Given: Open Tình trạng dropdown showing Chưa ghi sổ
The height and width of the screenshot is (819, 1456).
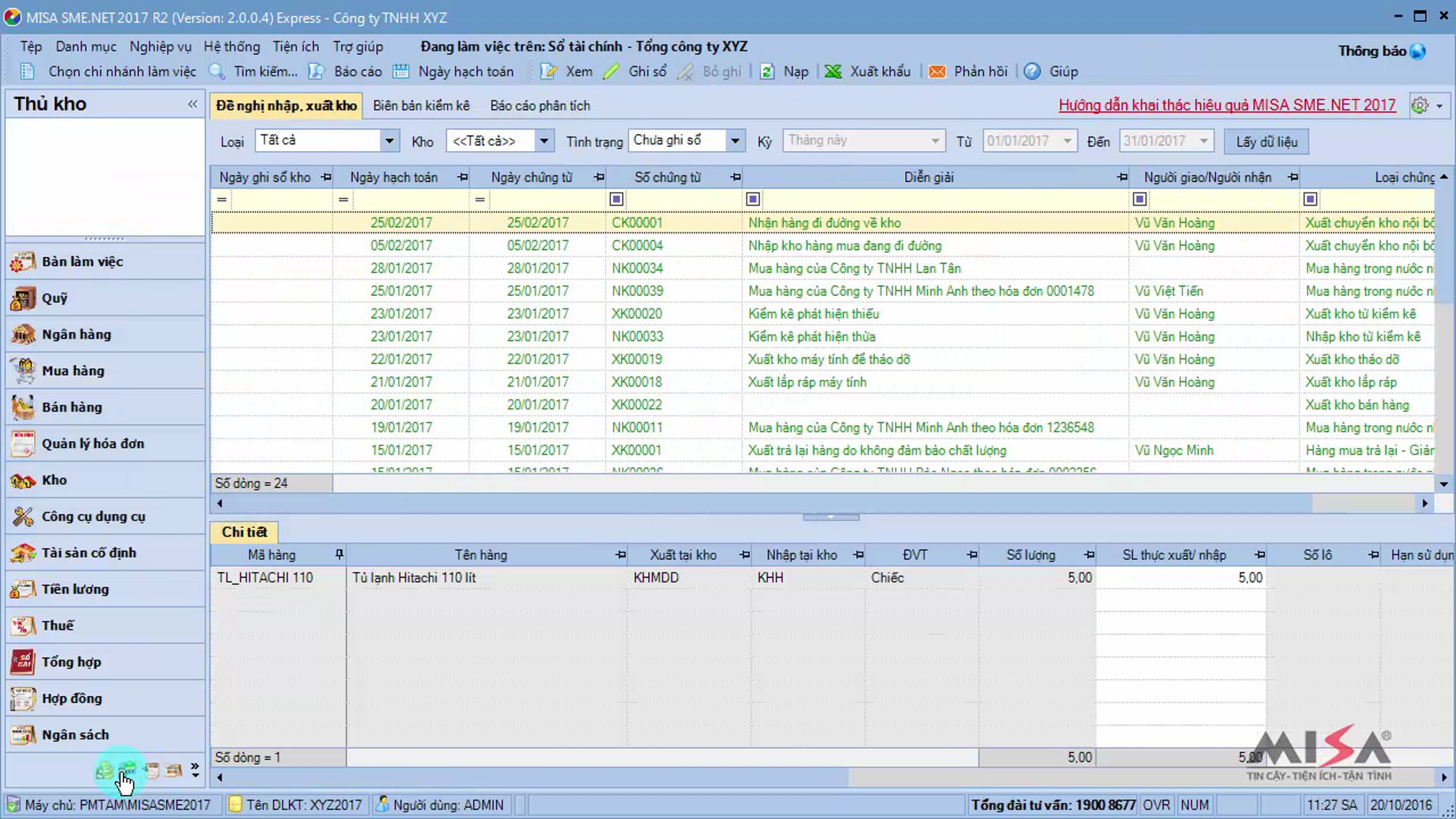Looking at the screenshot, I should point(735,141).
